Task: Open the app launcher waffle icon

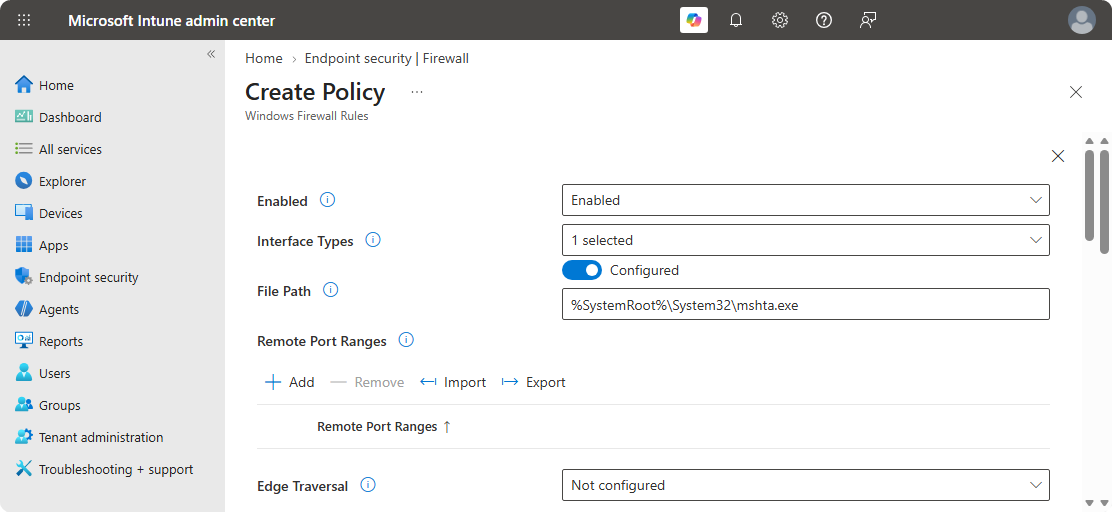Action: 24,20
